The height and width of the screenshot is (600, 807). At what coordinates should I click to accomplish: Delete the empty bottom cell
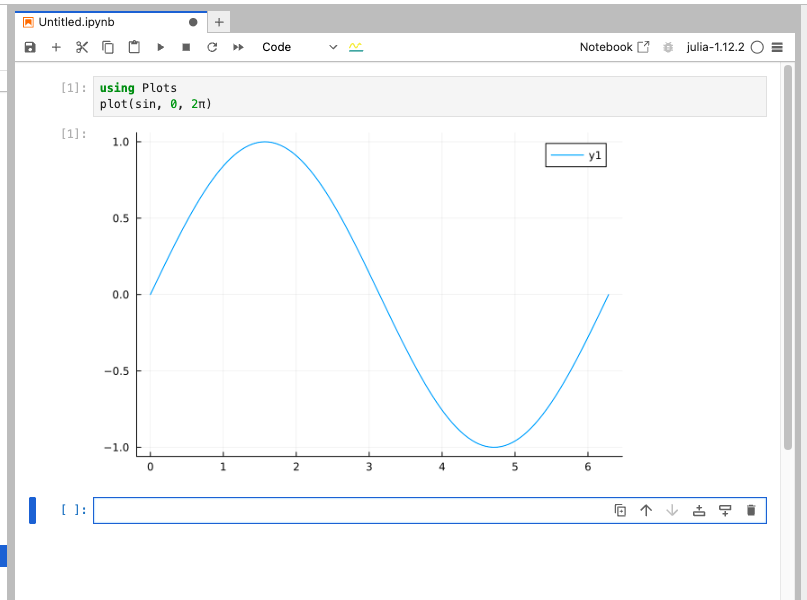[751, 510]
